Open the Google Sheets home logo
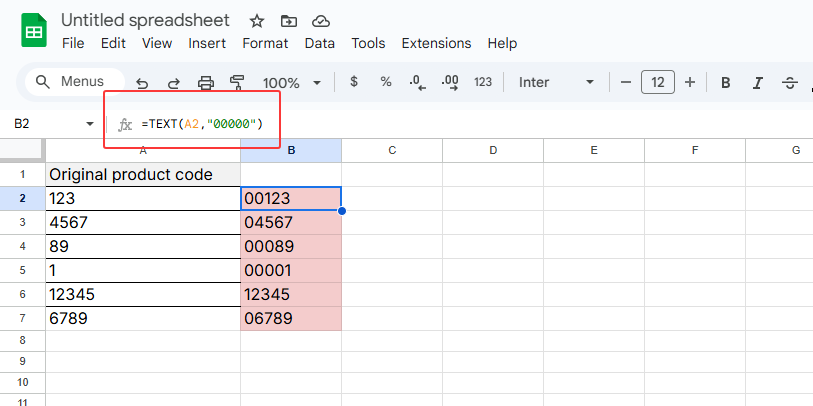 coord(34,31)
